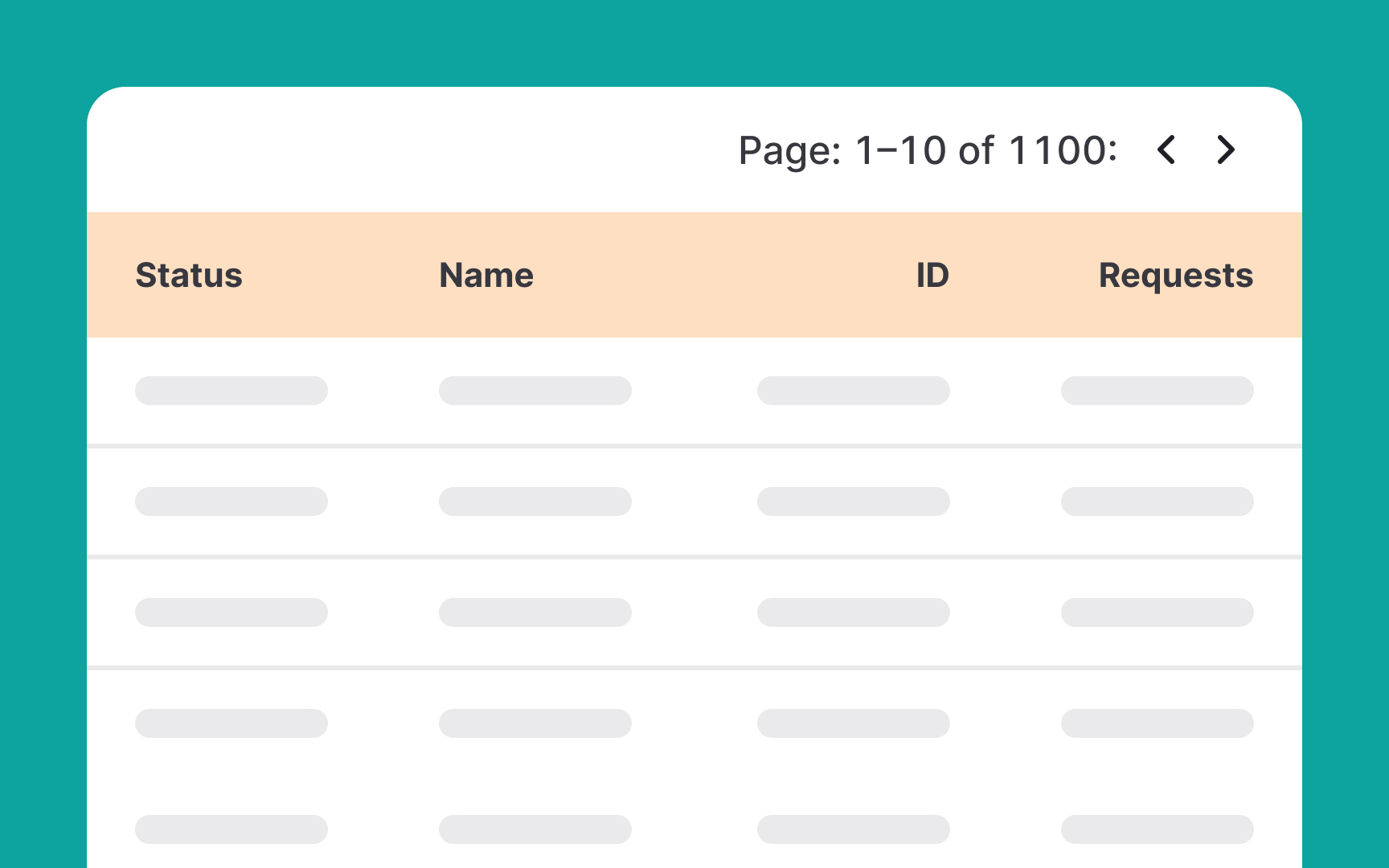The image size is (1389, 868).
Task: Select the Name column header
Action: click(x=486, y=275)
